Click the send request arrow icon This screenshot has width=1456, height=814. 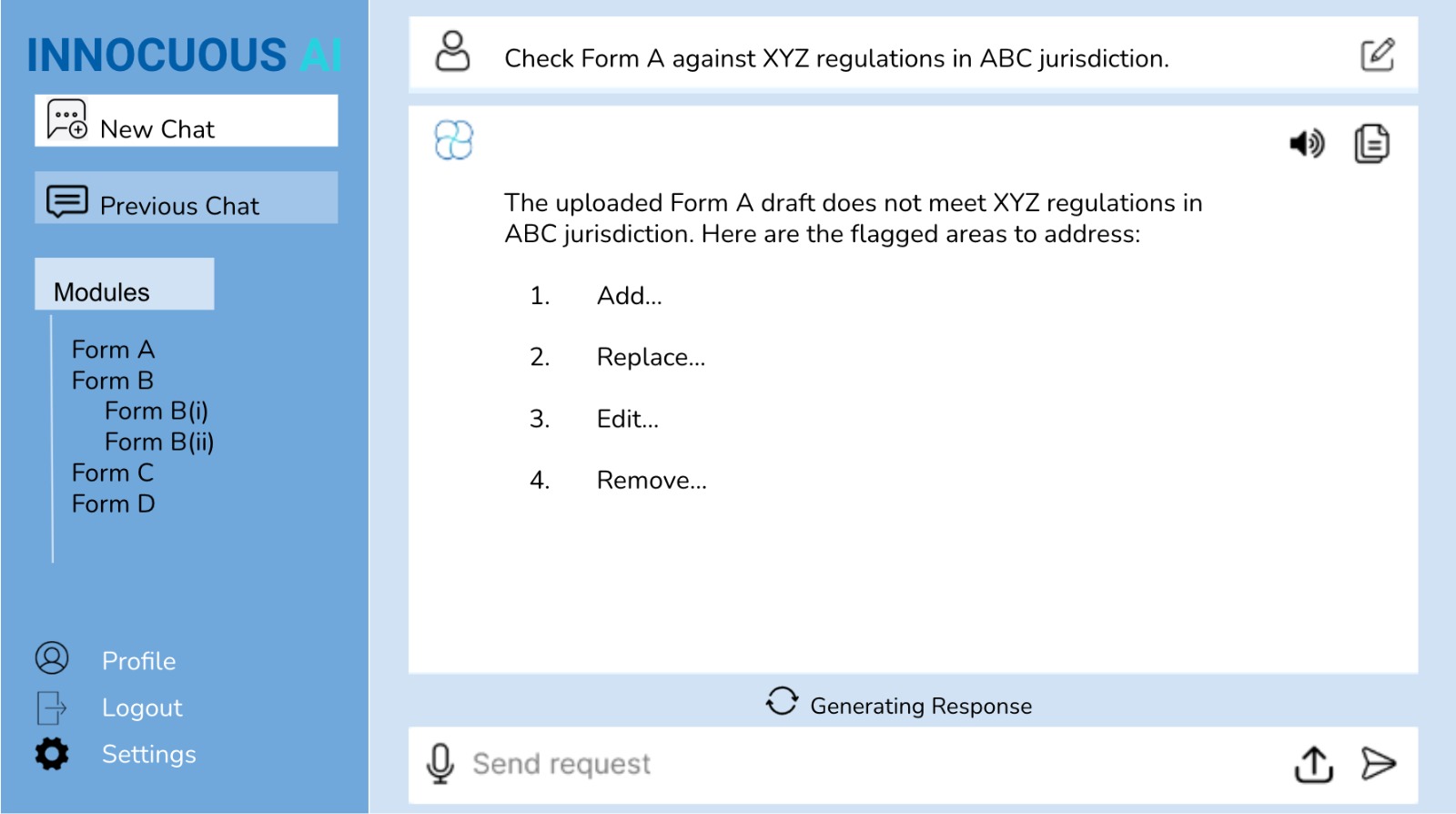1378,763
